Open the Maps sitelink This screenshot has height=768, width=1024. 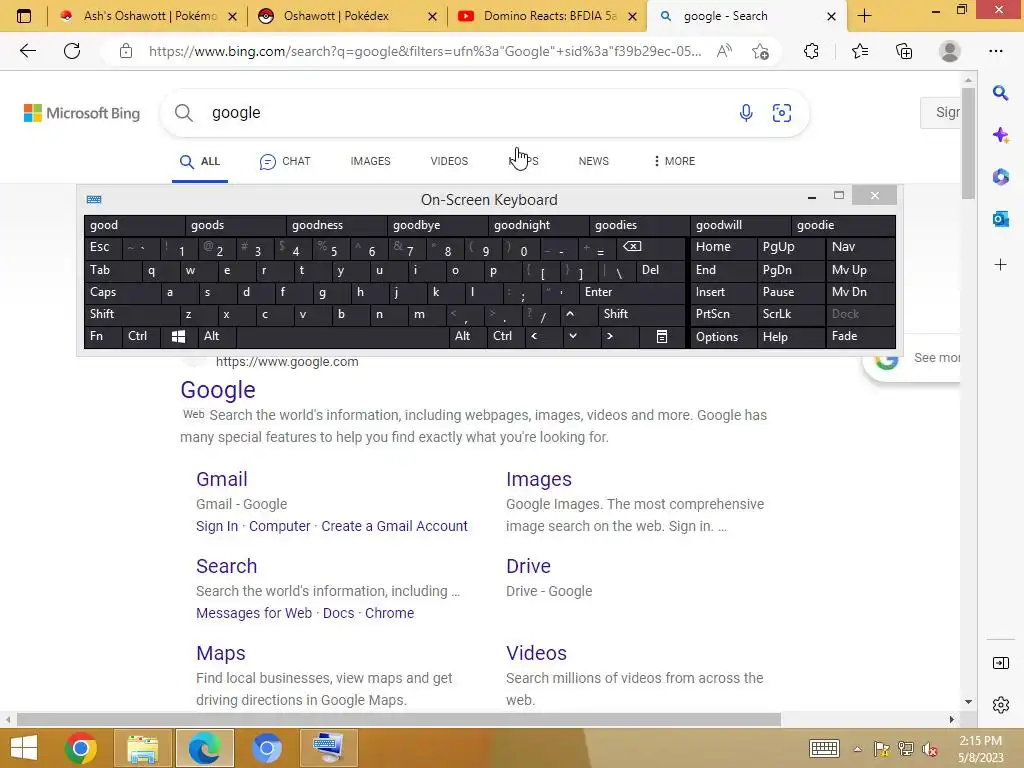coord(221,653)
